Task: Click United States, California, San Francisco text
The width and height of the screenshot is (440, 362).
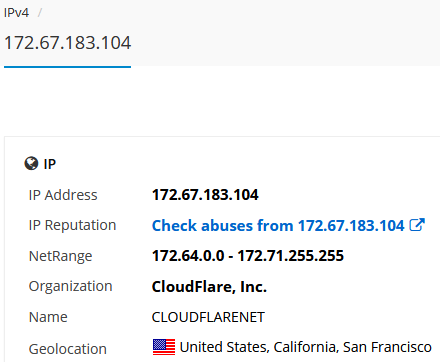Action: tap(306, 347)
